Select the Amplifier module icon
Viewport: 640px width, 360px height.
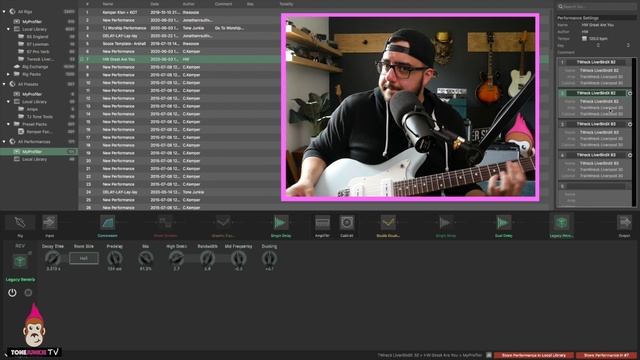322,222
